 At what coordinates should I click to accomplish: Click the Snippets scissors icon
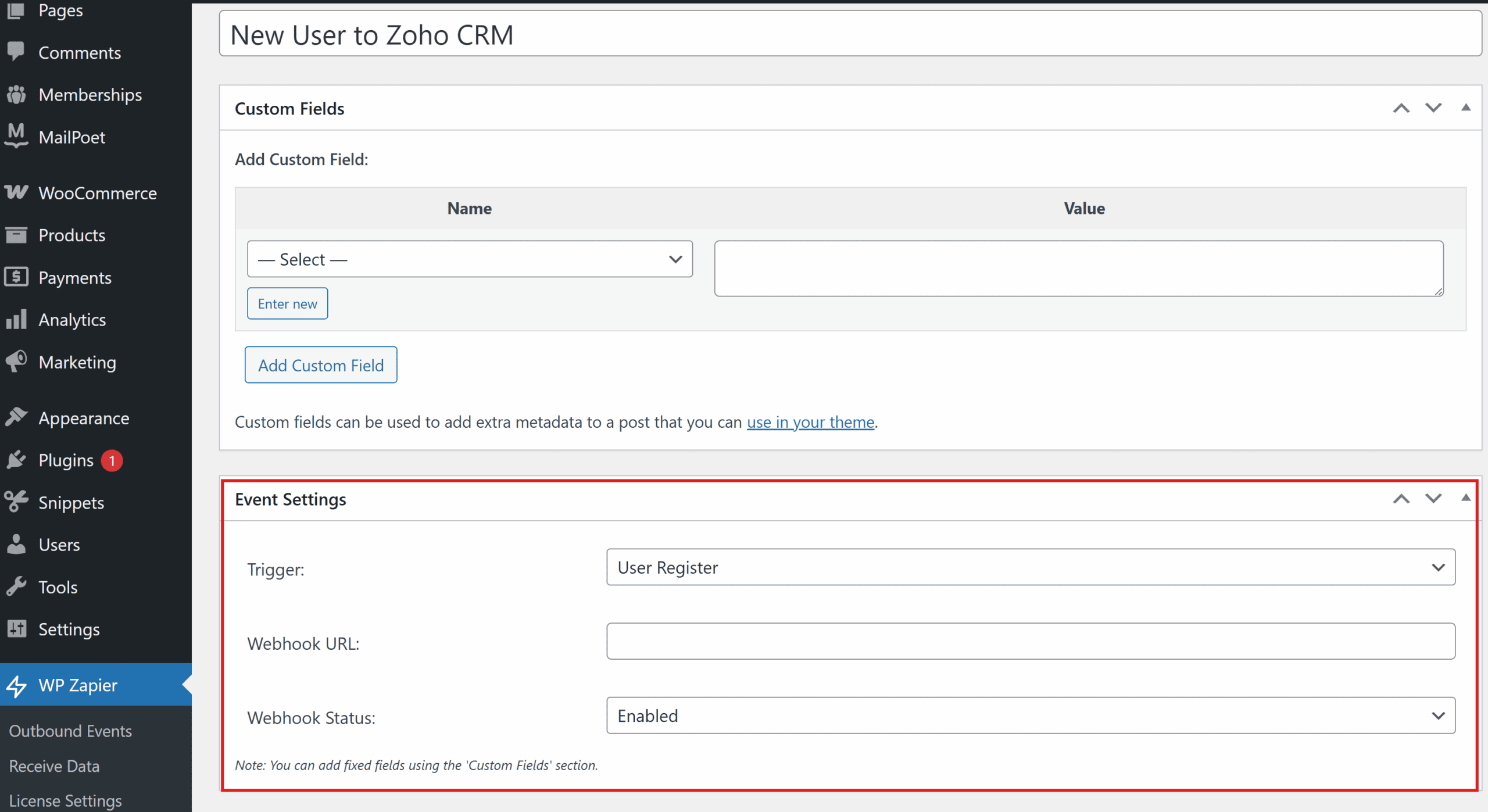click(16, 502)
